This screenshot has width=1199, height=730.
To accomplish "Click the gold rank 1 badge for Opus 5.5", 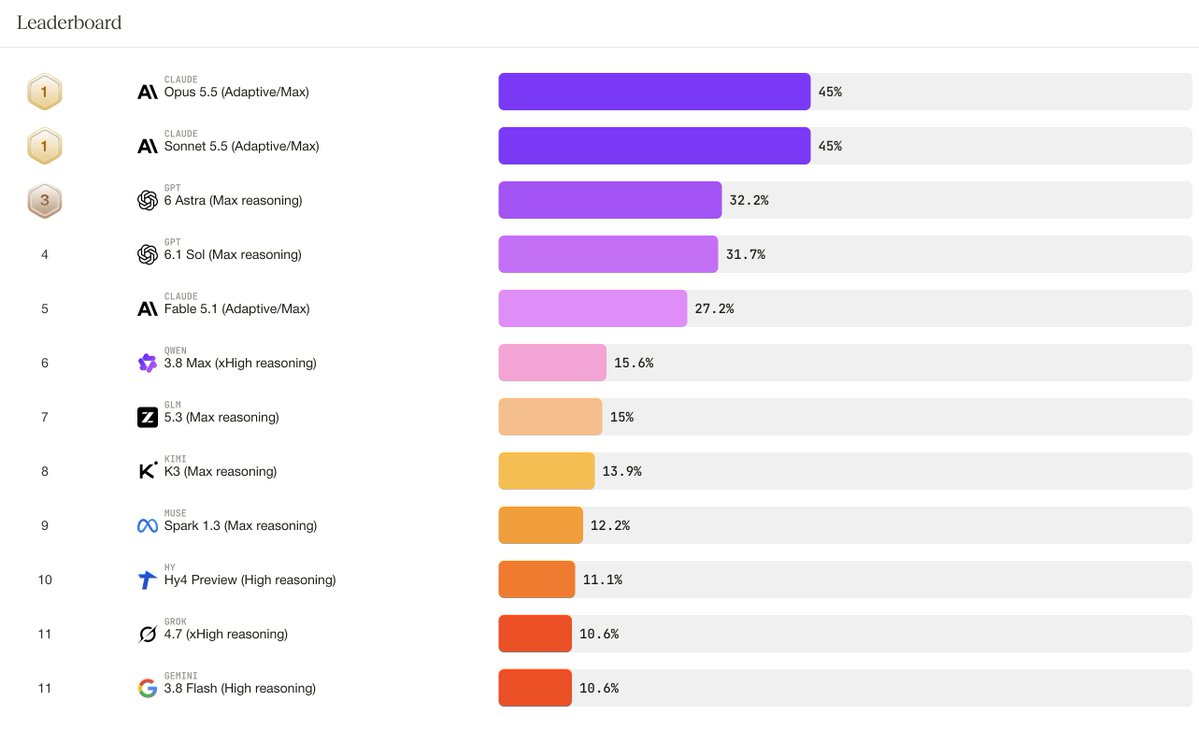I will coord(44,92).
